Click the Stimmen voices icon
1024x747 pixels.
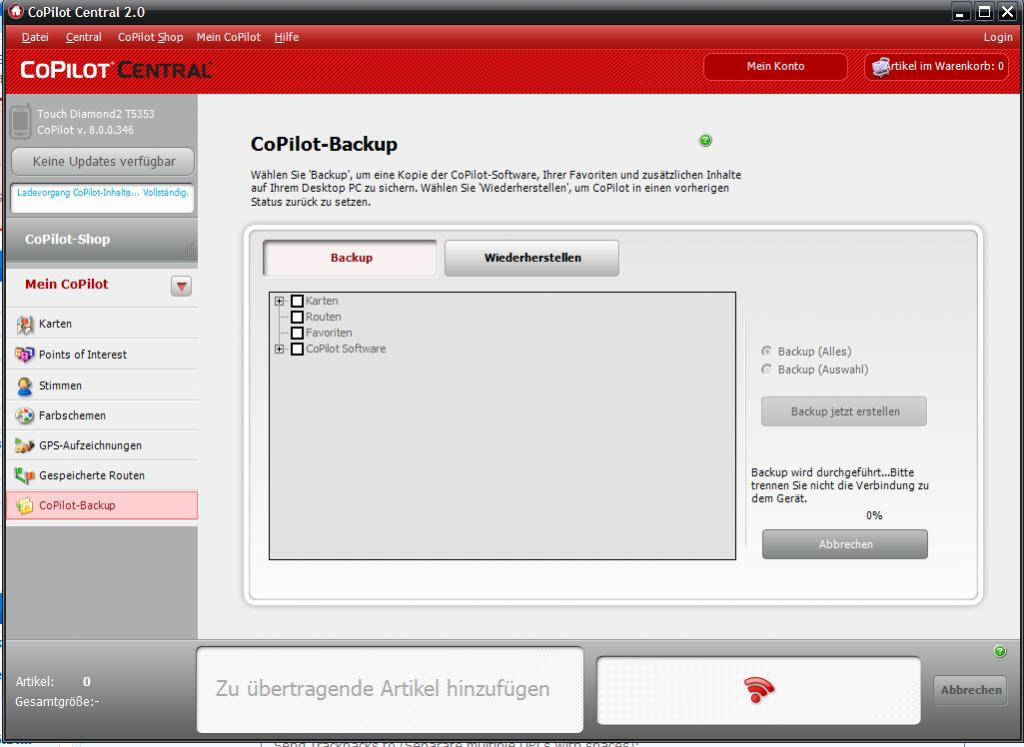tap(25, 386)
